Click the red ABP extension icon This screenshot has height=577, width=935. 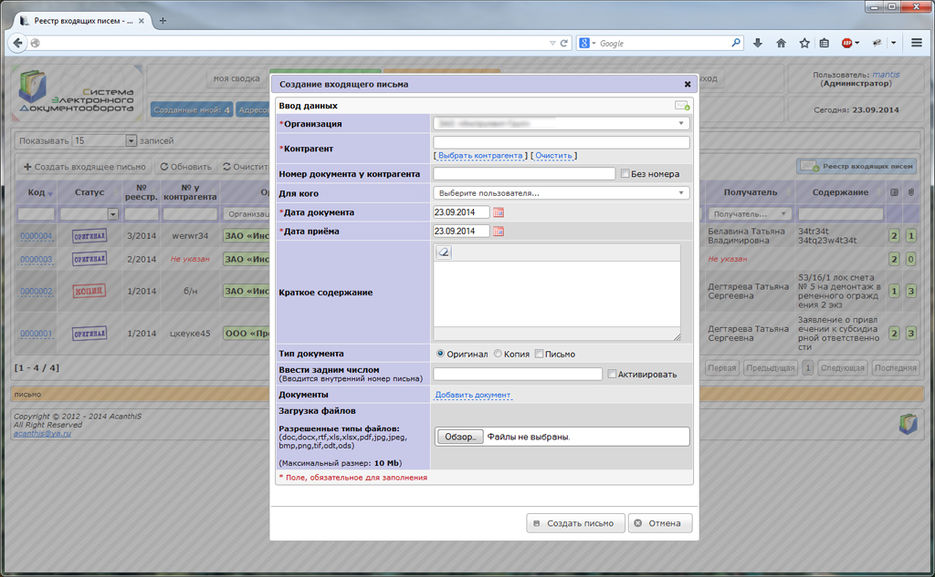click(847, 43)
